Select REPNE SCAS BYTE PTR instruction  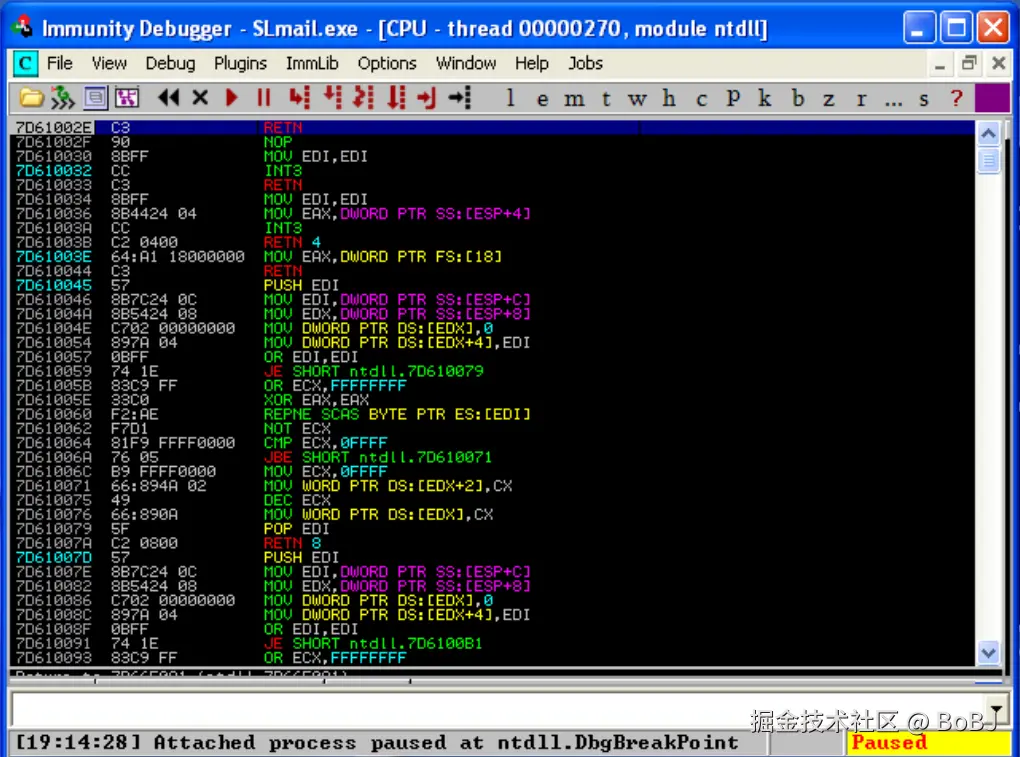point(492,414)
